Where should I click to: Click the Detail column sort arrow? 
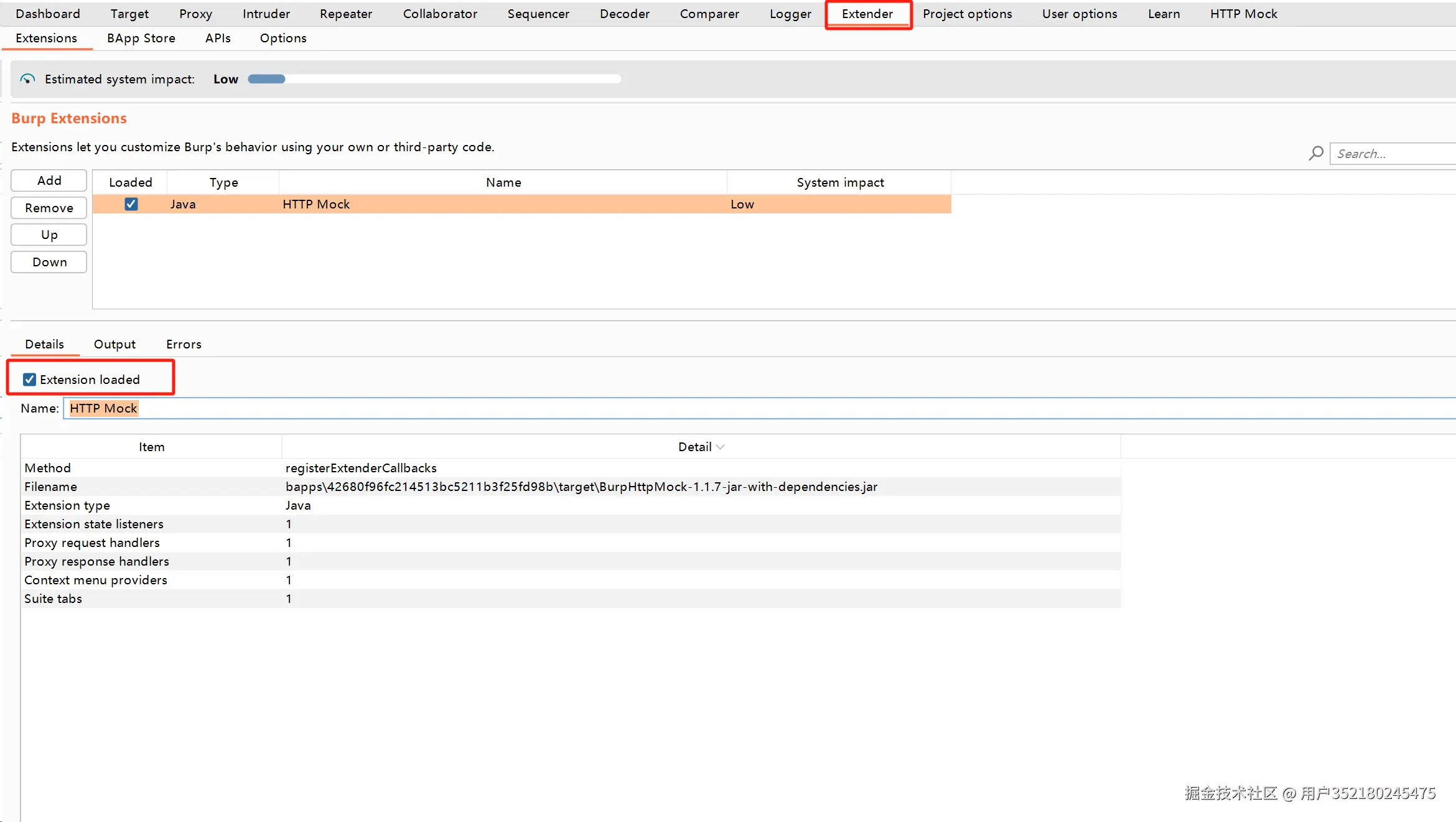tap(721, 447)
